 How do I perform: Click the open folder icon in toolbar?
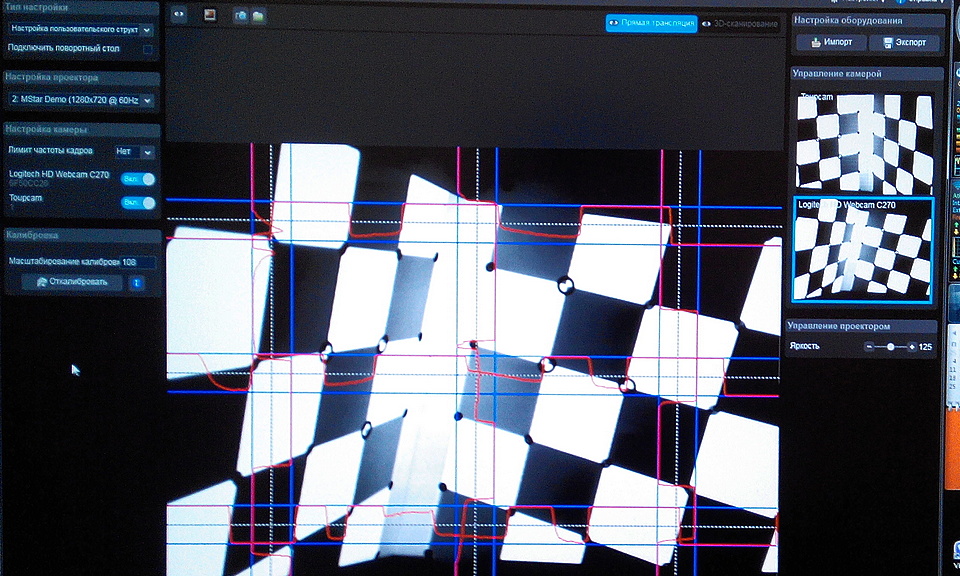(257, 16)
